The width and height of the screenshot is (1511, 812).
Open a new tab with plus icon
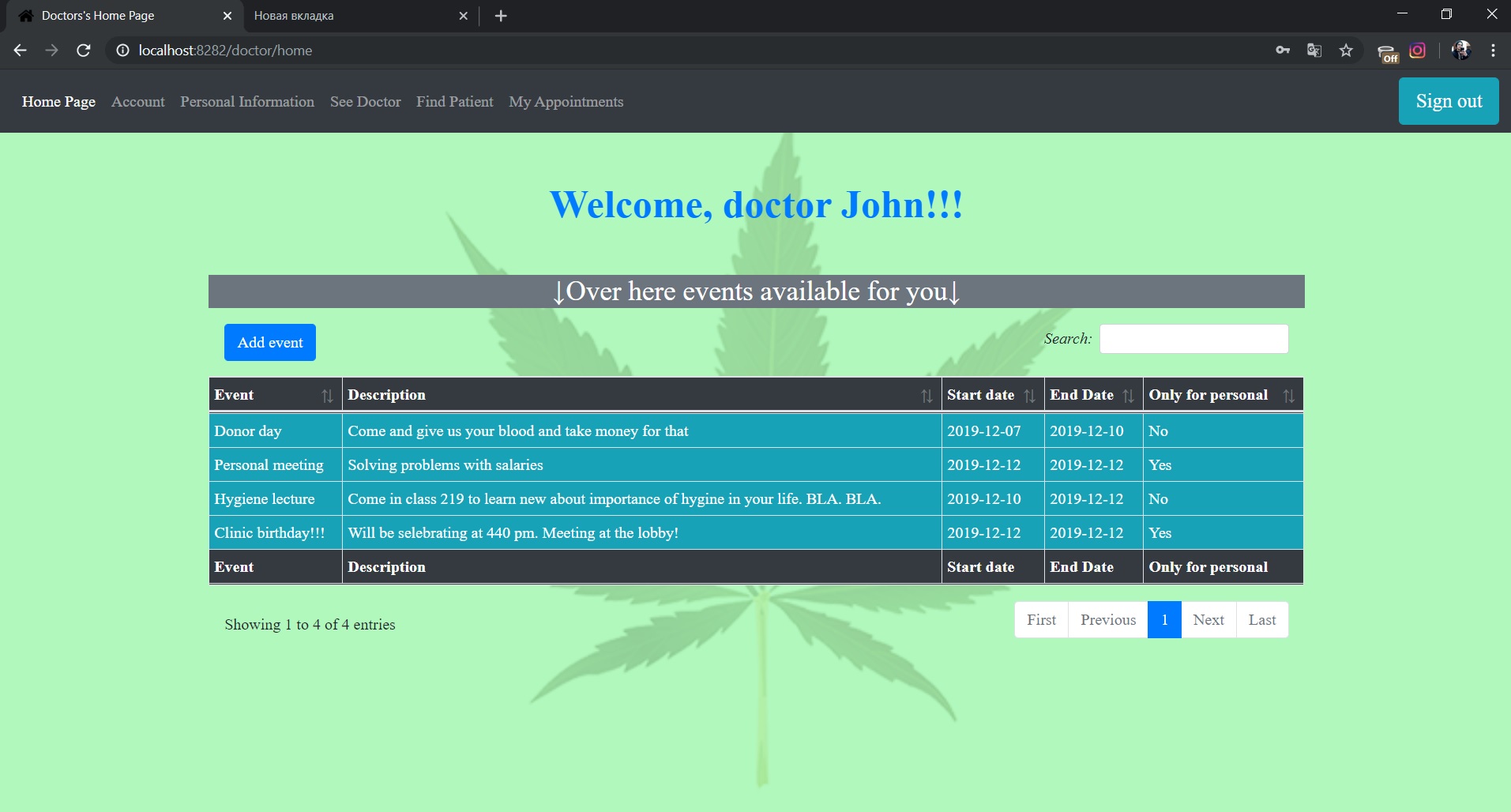(x=501, y=16)
